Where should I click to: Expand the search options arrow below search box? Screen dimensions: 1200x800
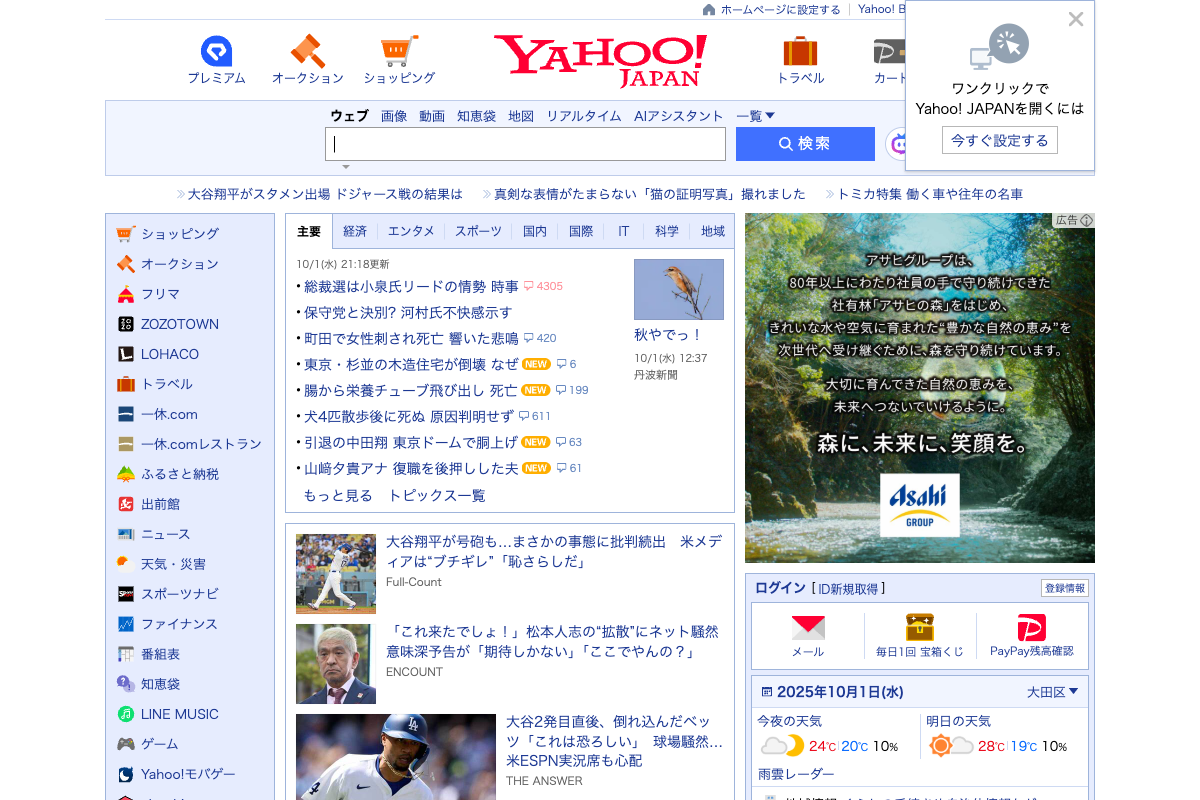pos(346,167)
